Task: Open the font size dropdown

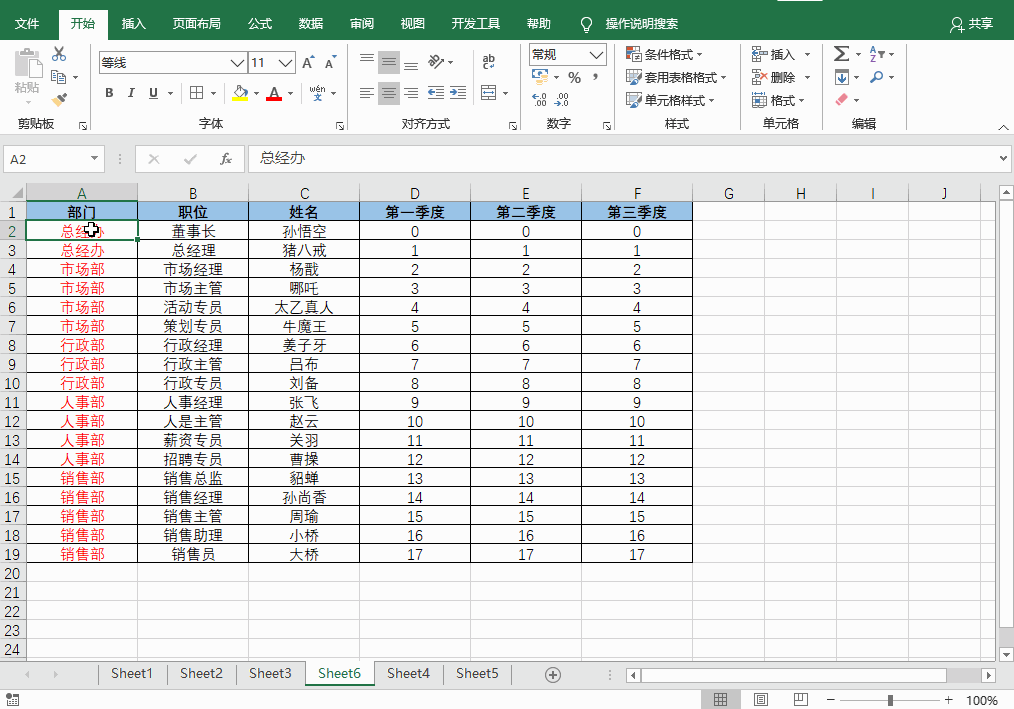Action: point(286,63)
